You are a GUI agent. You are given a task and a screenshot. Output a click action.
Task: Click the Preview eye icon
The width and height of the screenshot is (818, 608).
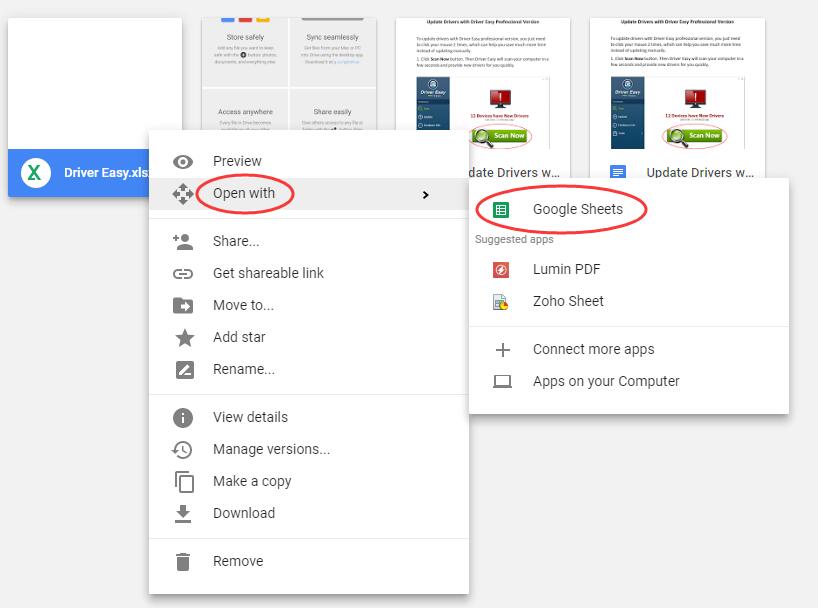coord(183,162)
